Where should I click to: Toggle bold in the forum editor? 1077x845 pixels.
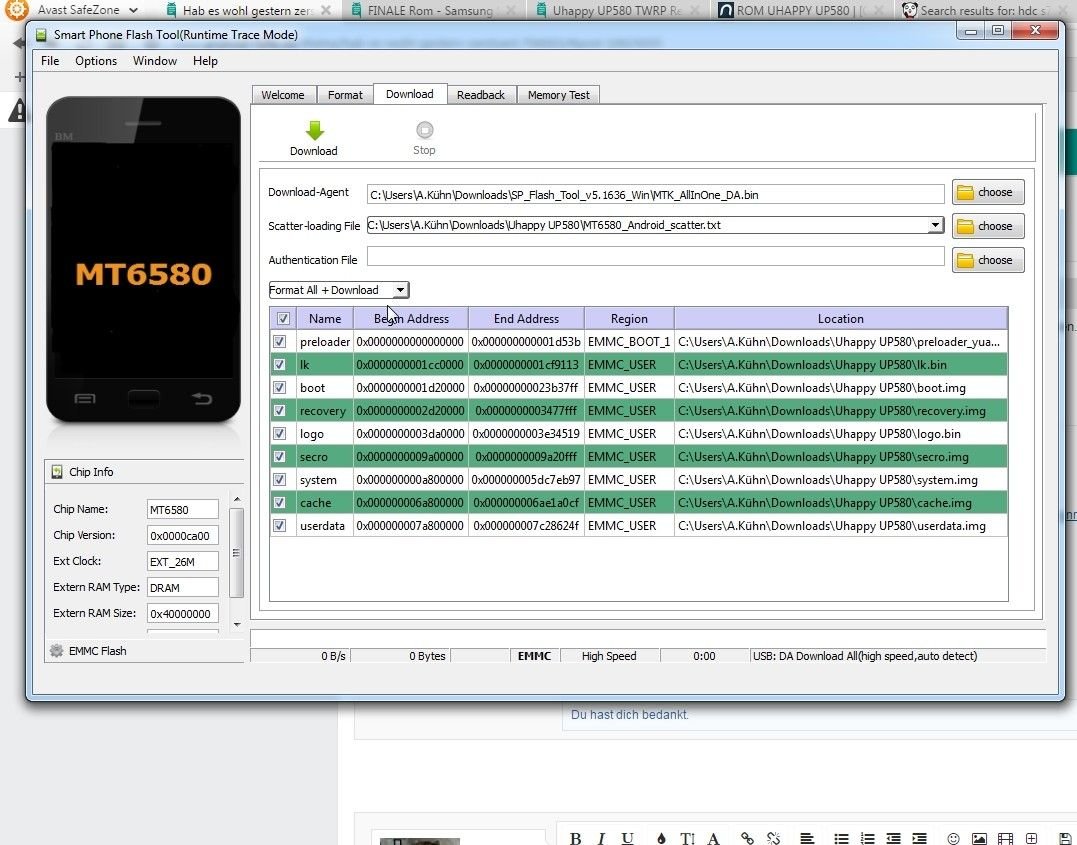[576, 838]
